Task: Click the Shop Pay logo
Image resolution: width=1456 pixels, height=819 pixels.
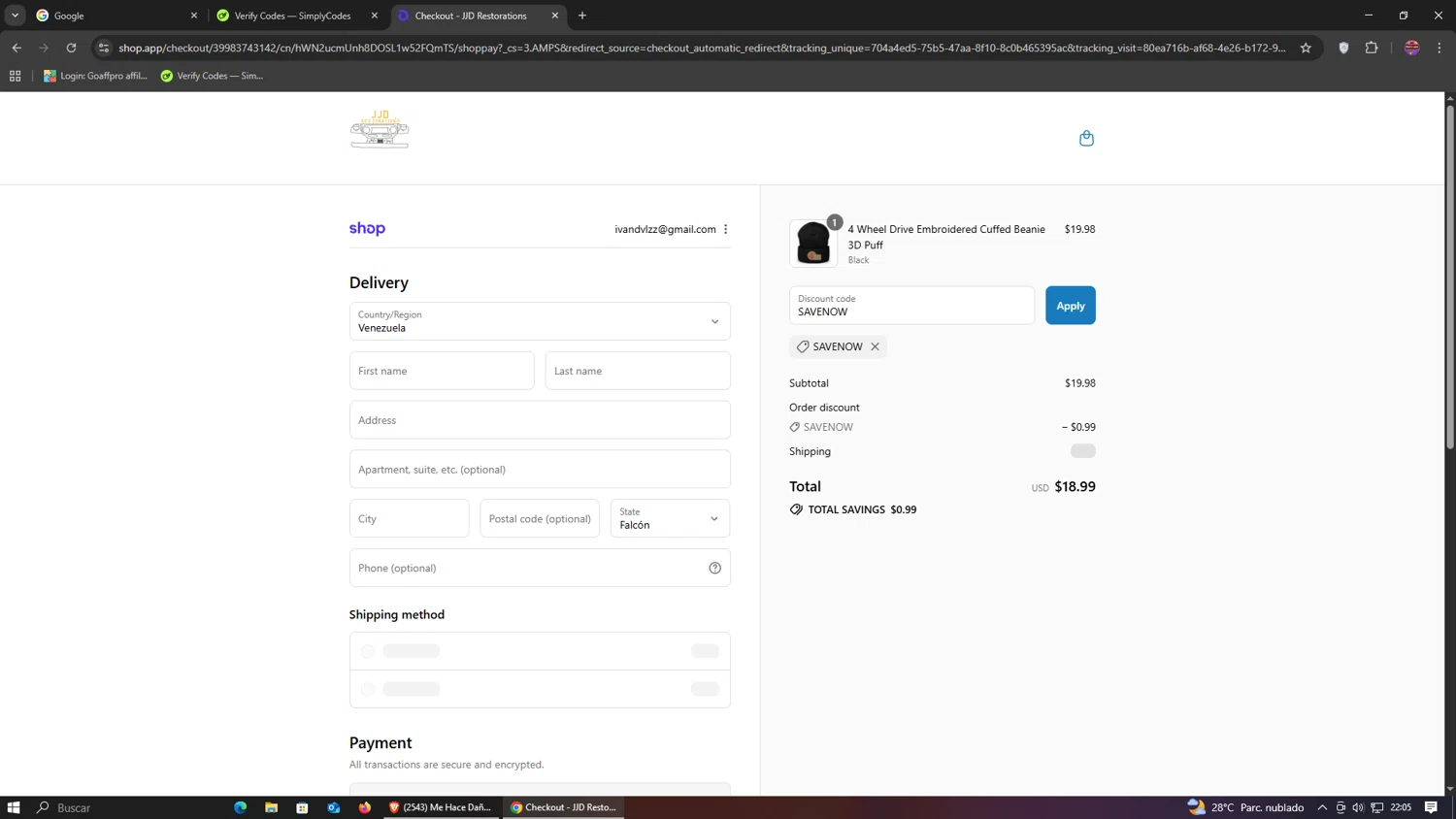Action: pyautogui.click(x=367, y=229)
